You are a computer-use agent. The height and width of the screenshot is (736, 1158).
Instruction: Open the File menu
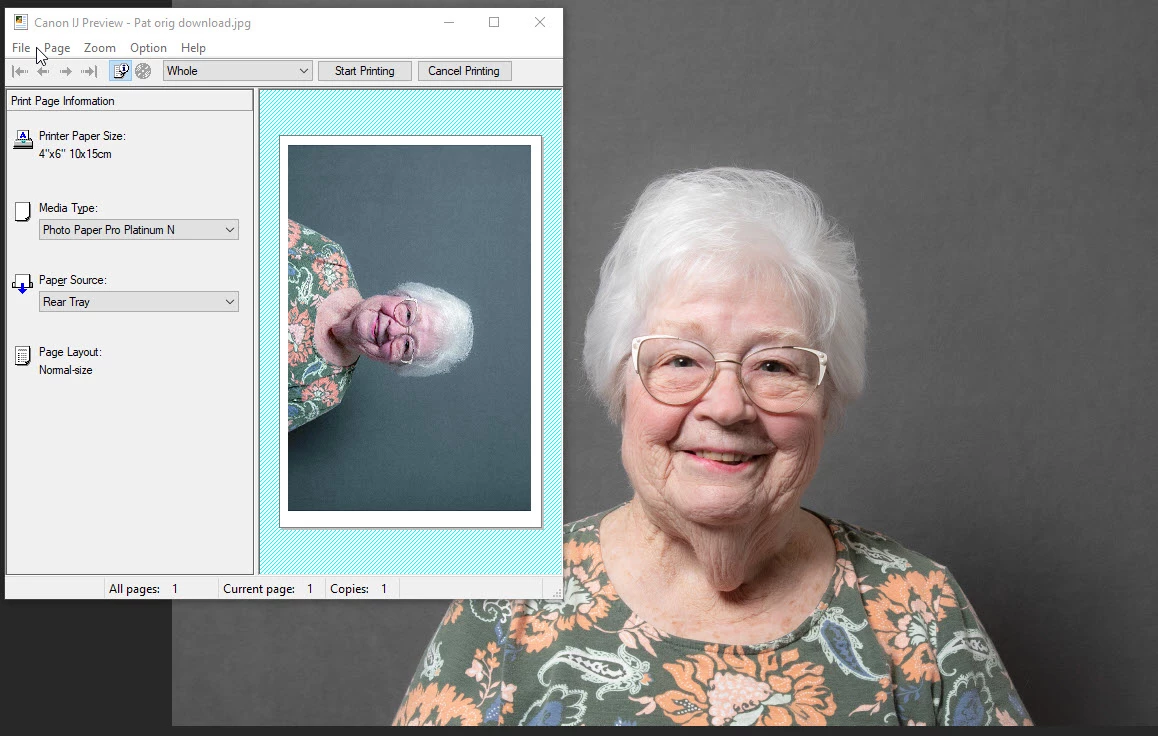21,47
